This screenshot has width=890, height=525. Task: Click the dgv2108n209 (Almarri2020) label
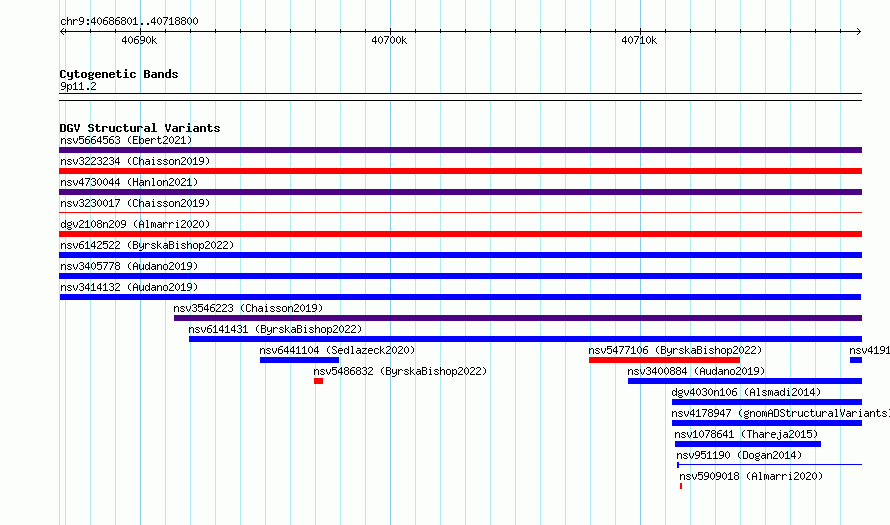135,224
